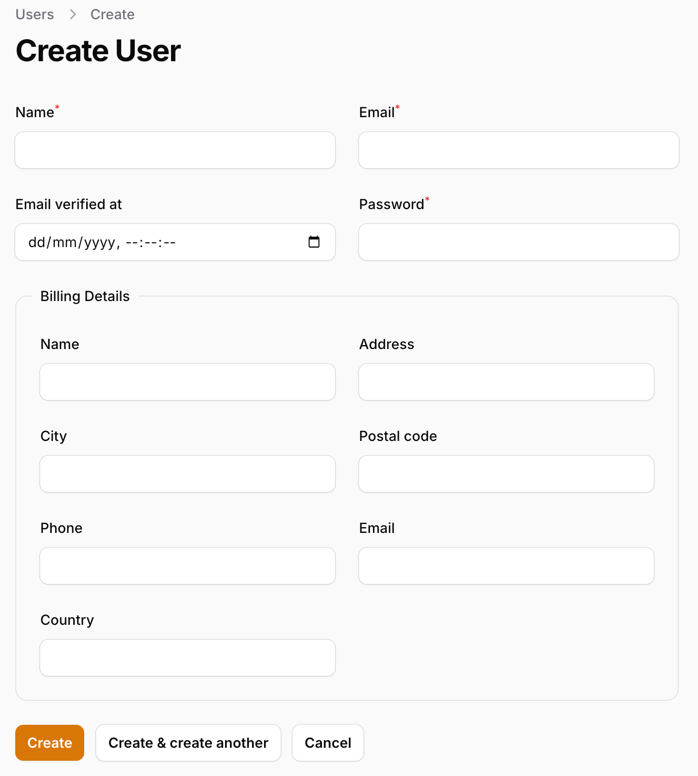Click the Country input field

(x=187, y=658)
